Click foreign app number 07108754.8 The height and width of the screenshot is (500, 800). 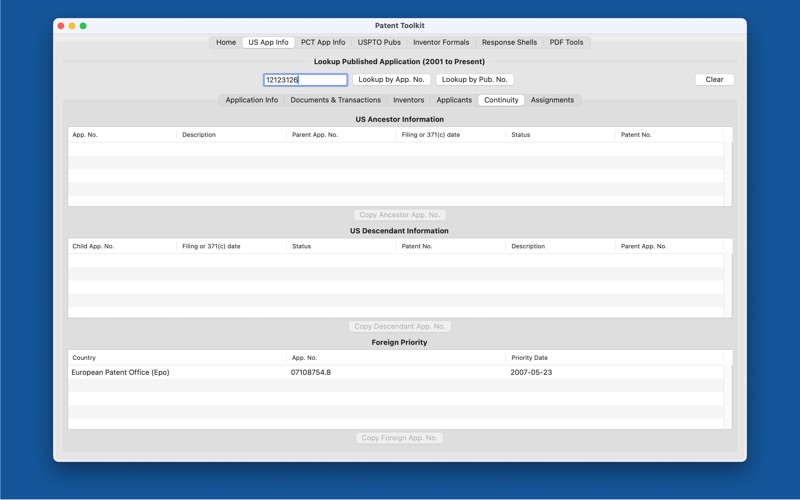point(311,372)
